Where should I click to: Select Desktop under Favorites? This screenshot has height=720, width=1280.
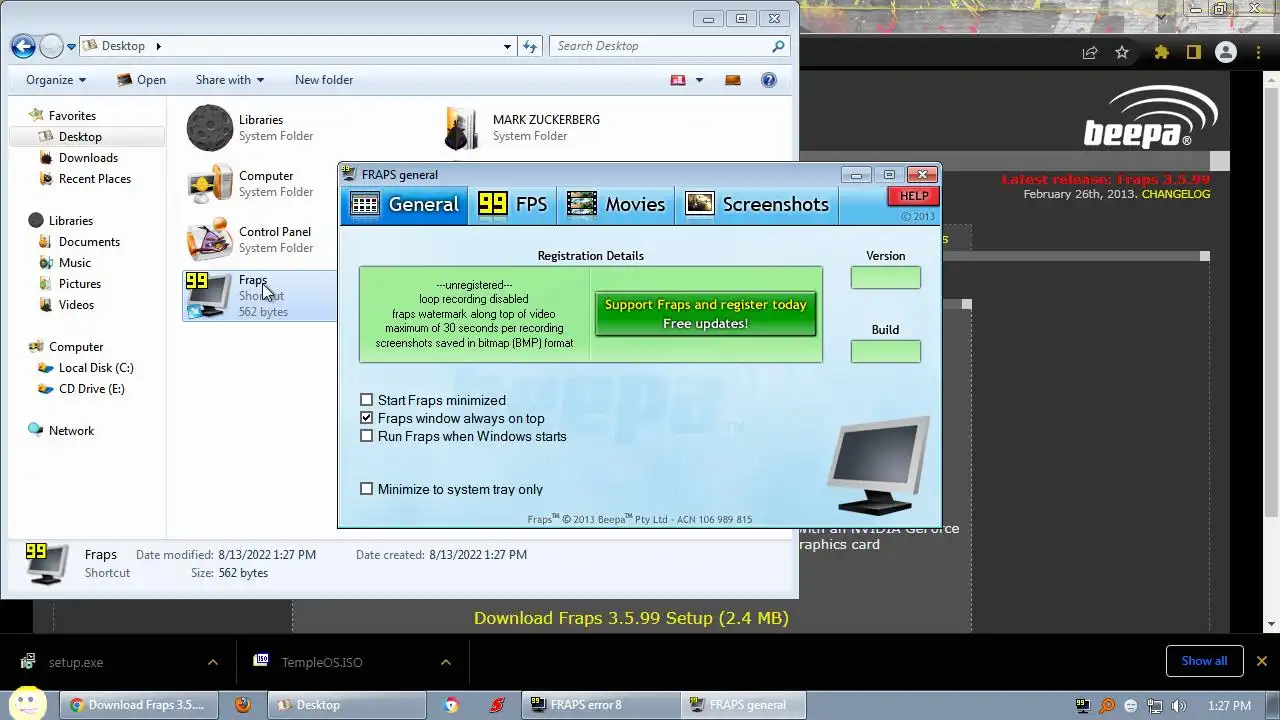(80, 137)
